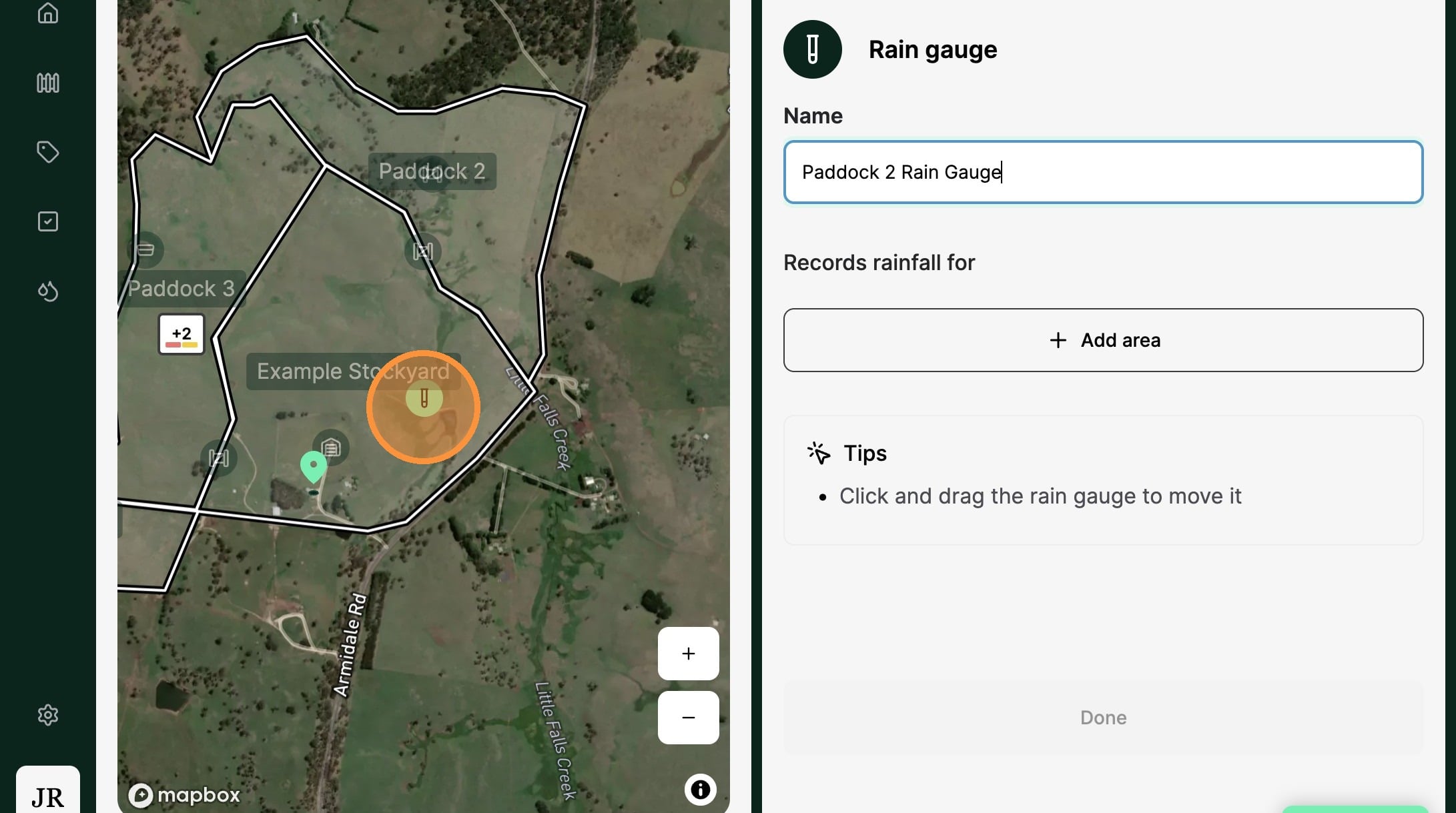This screenshot has width=1456, height=813.
Task: Open the water and fire icon in sidebar
Action: 47,291
